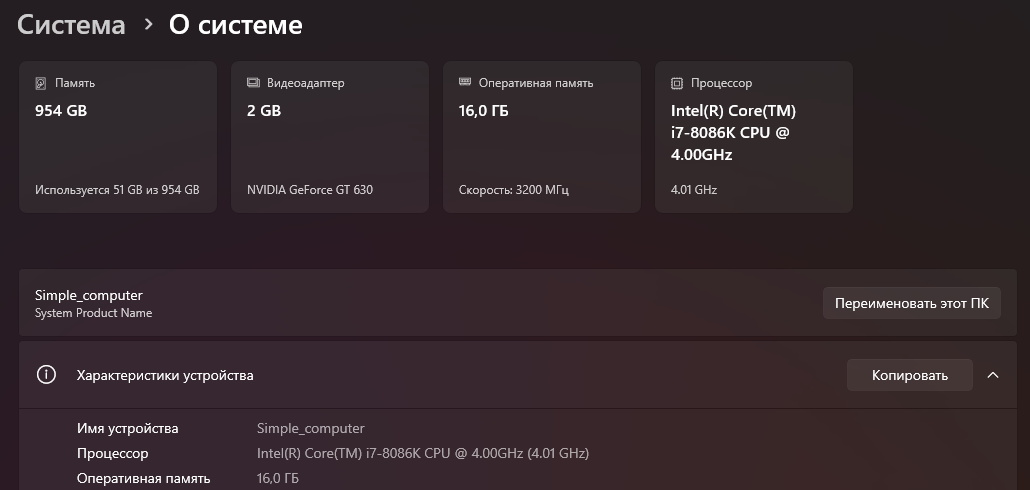This screenshot has height=490, width=1030.
Task: Click the Оперативная память 16,0 ГБ specs row
Action: pyautogui.click(x=518, y=478)
